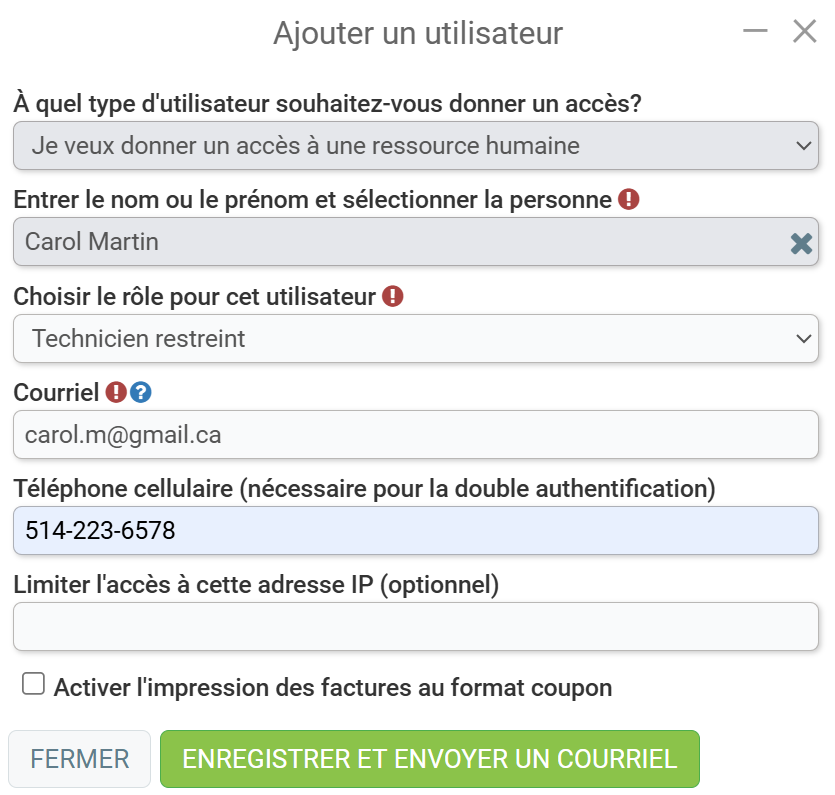Enable coupon format invoice printing checkbox

pos(33,683)
